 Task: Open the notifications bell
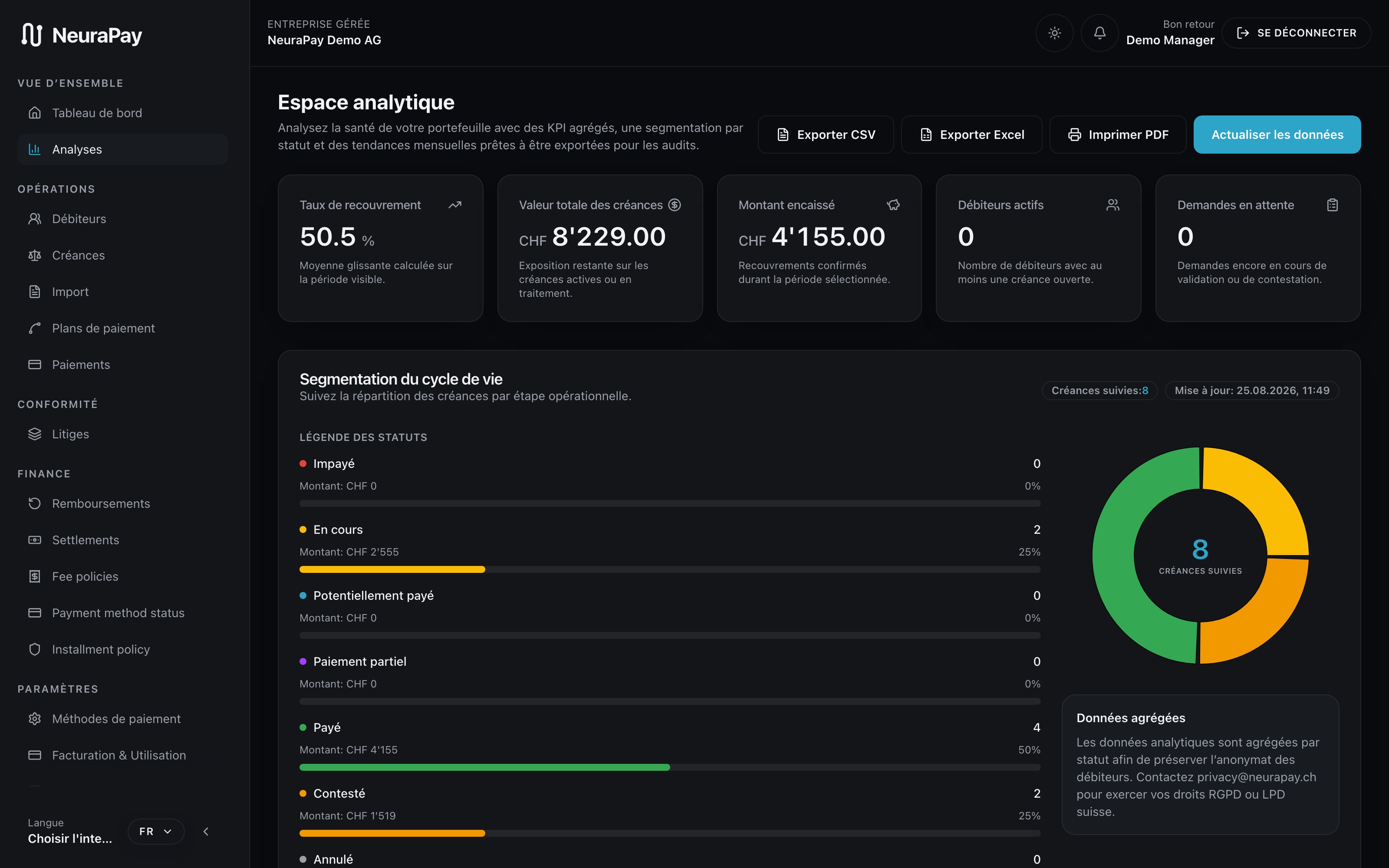point(1099,33)
